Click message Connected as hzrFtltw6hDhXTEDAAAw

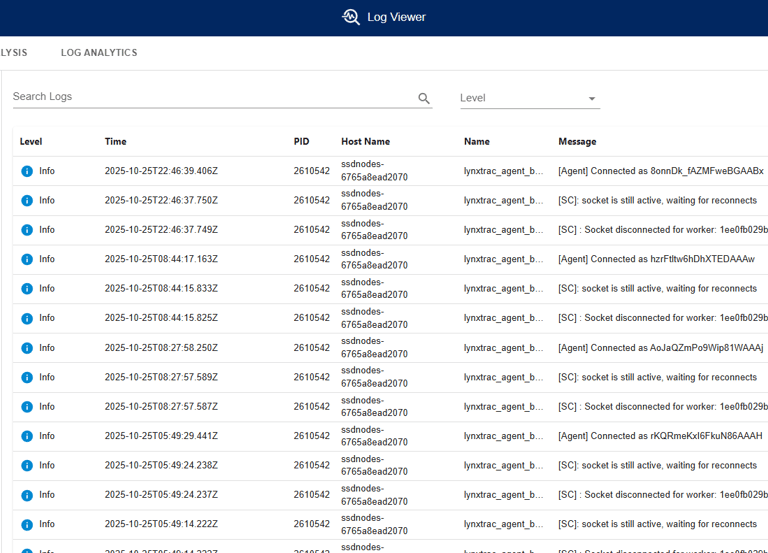pos(656,259)
